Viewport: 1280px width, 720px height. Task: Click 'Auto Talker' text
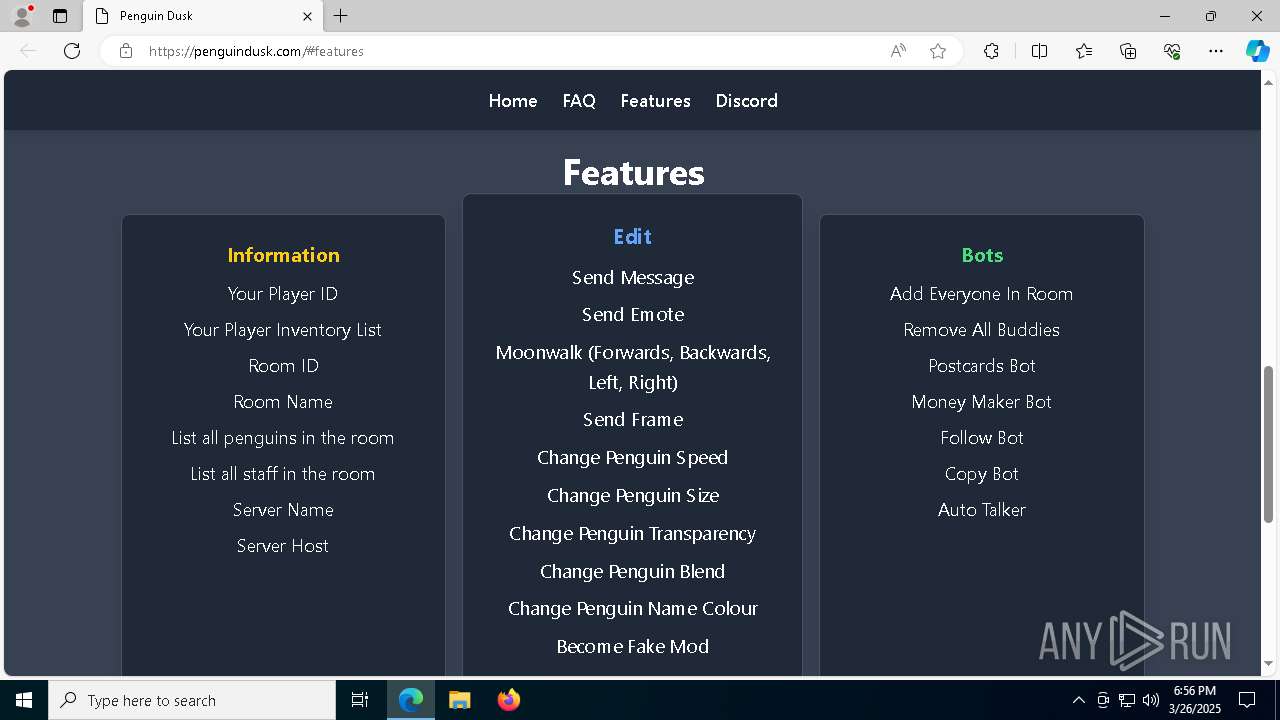pyautogui.click(x=982, y=510)
